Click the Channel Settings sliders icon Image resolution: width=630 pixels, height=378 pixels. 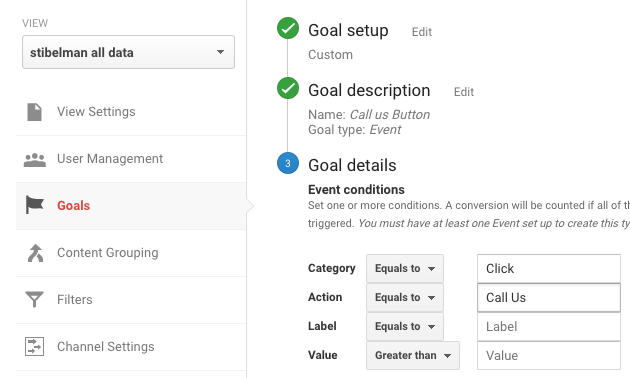35,346
